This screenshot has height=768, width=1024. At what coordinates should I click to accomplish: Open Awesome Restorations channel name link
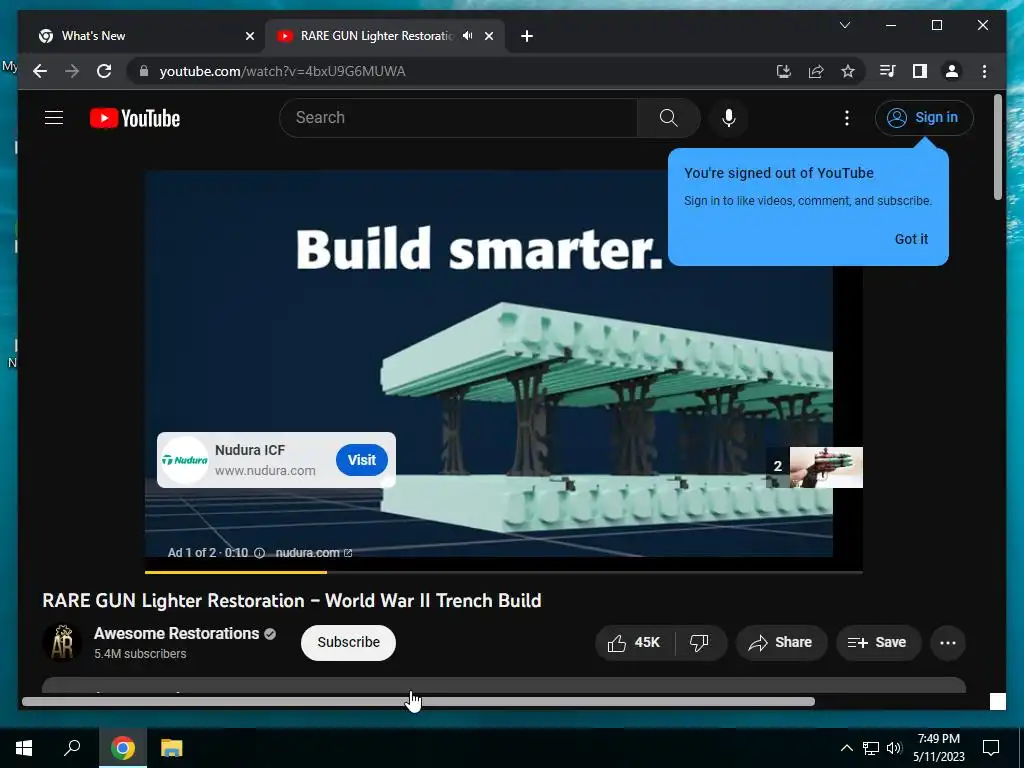pyautogui.click(x=176, y=633)
